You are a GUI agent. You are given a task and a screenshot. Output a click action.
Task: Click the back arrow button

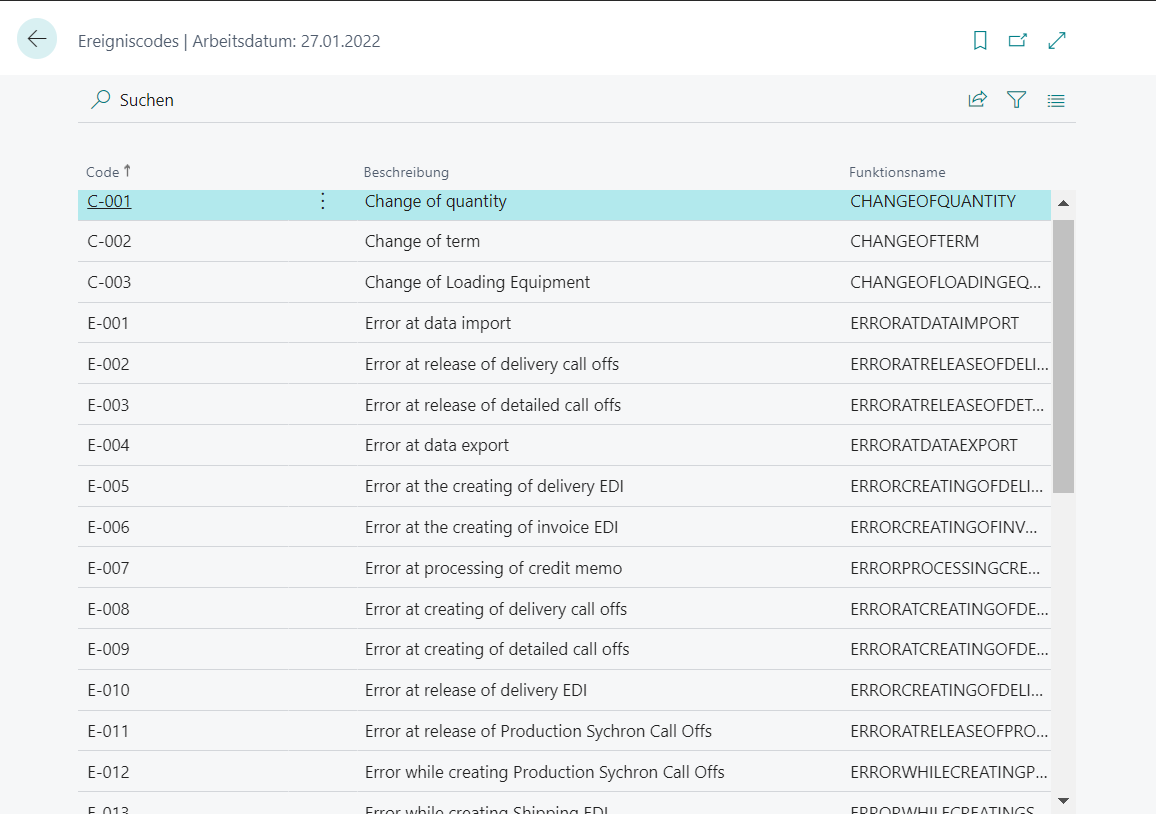(x=37, y=39)
